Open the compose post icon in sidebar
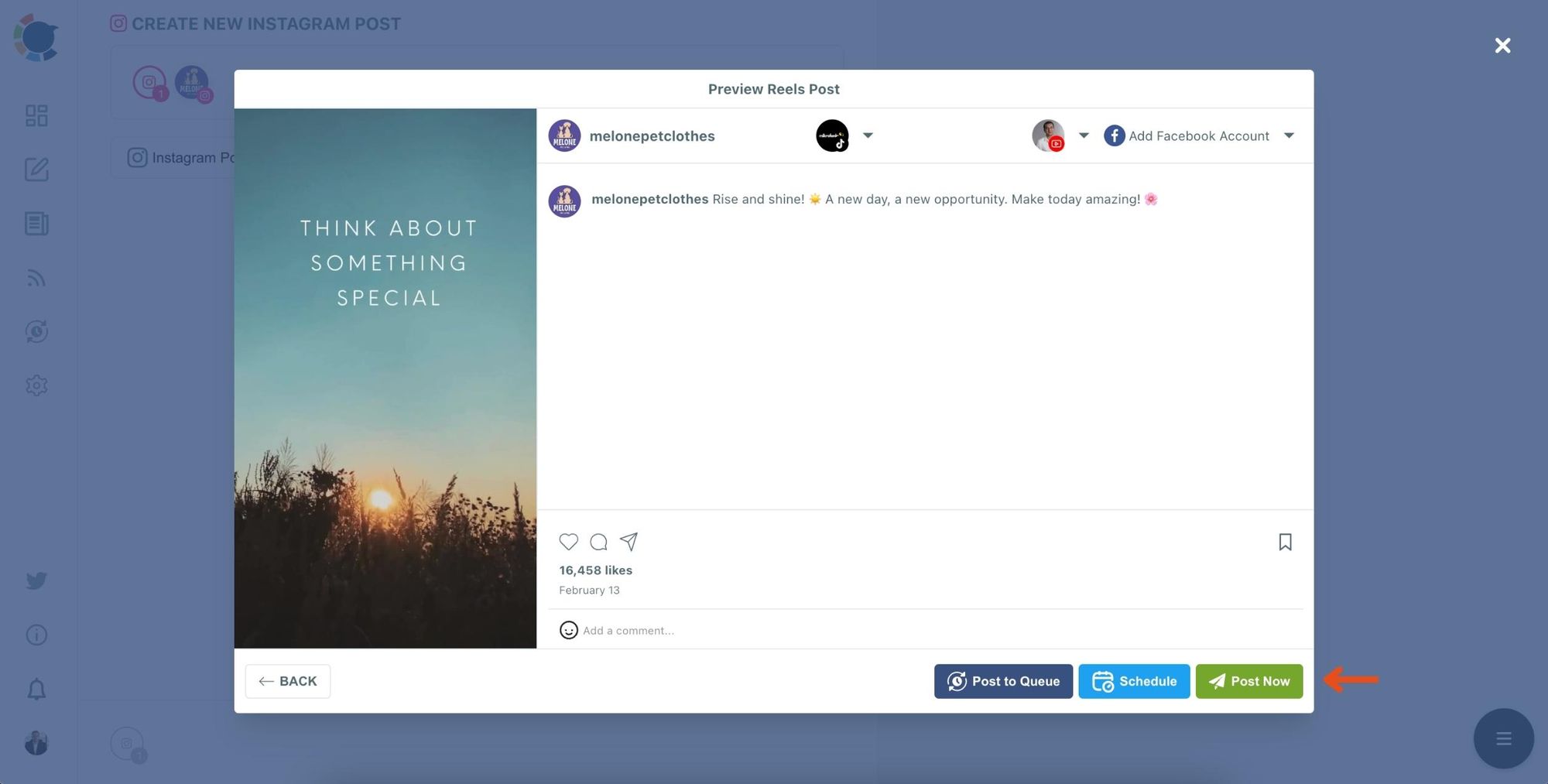This screenshot has height=784, width=1548. point(36,169)
